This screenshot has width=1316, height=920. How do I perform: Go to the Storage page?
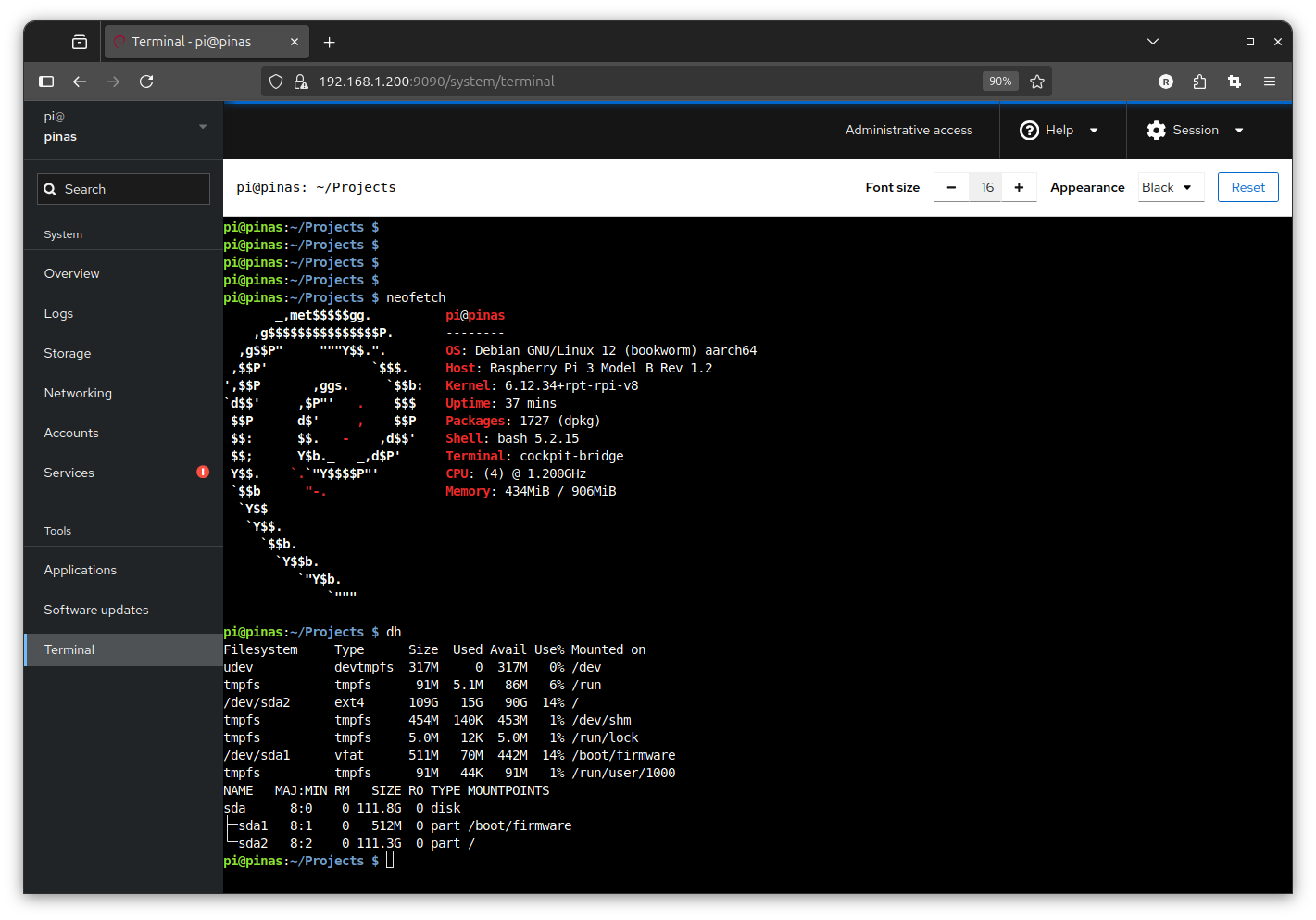click(x=123, y=354)
